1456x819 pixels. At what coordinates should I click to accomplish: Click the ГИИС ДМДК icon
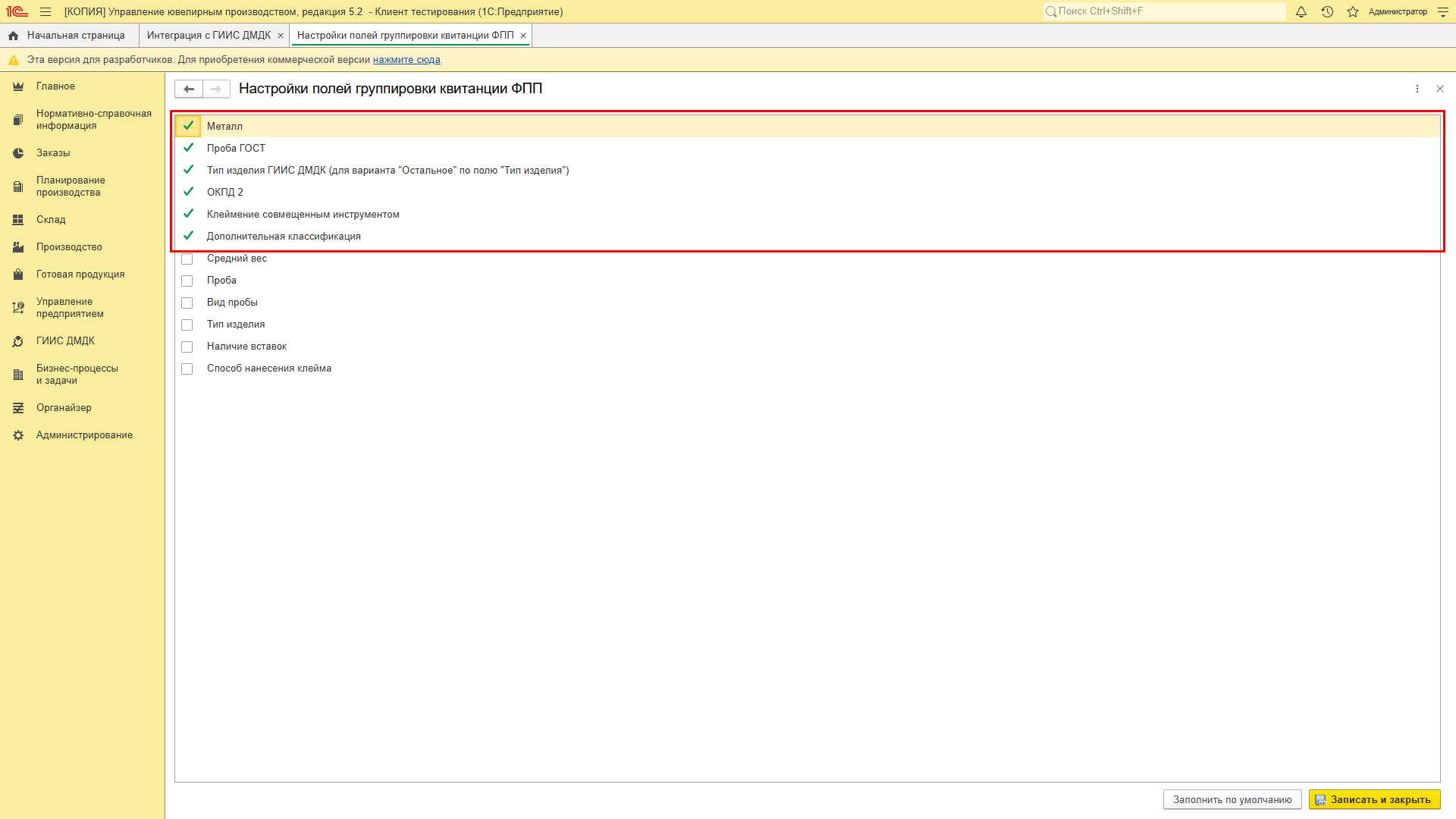point(18,341)
